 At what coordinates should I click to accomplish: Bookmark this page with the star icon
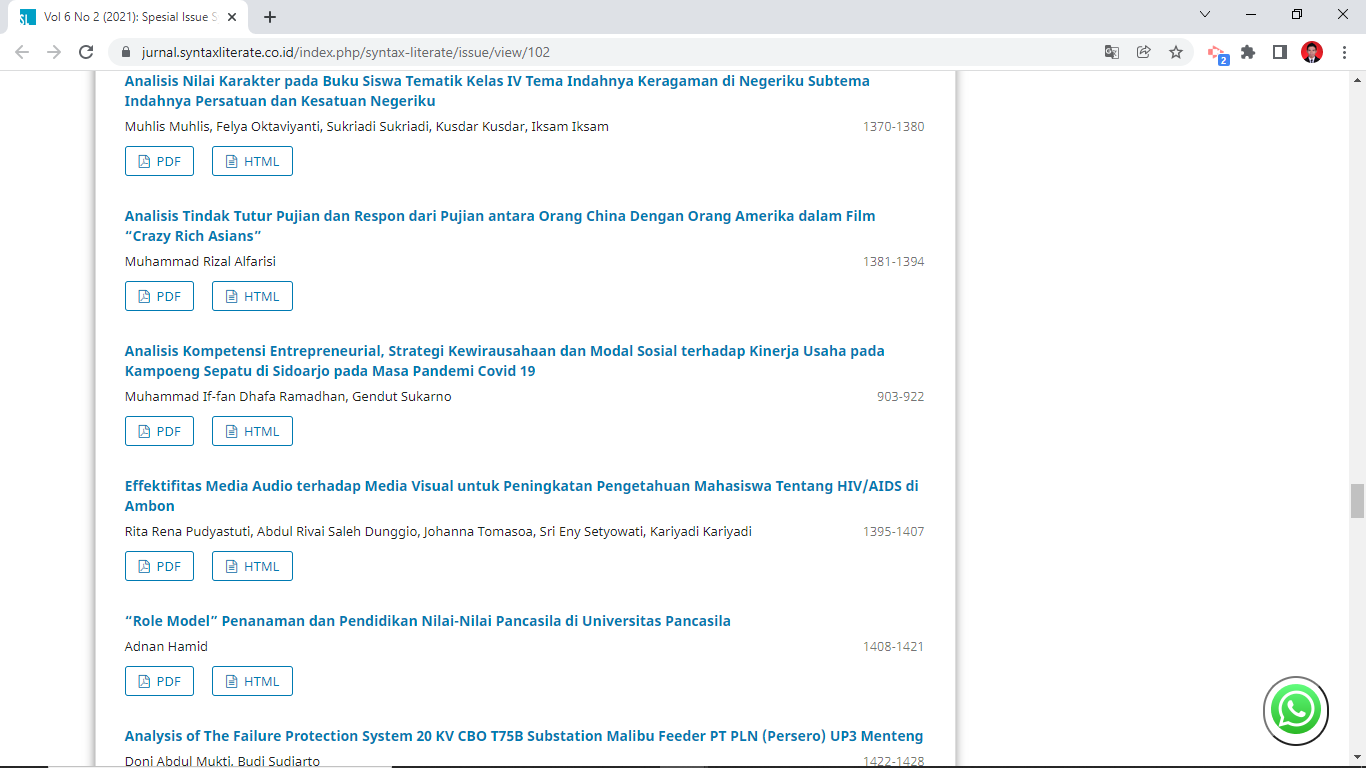pos(1176,53)
